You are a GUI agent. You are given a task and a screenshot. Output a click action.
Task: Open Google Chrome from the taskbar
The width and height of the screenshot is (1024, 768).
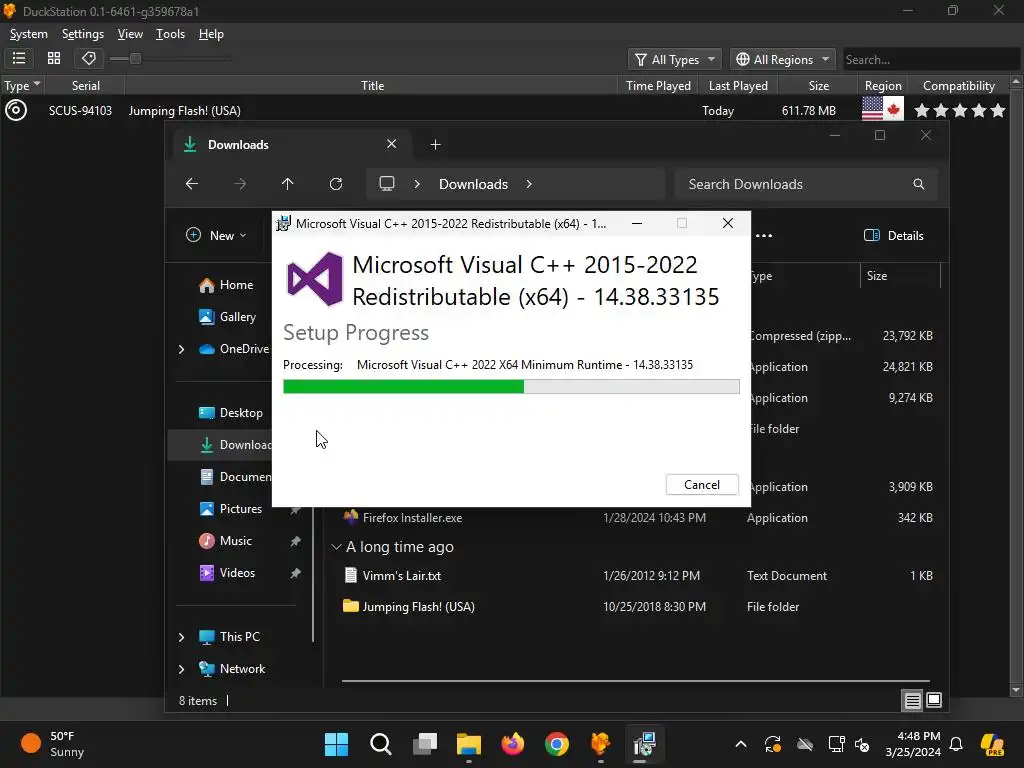[x=556, y=744]
